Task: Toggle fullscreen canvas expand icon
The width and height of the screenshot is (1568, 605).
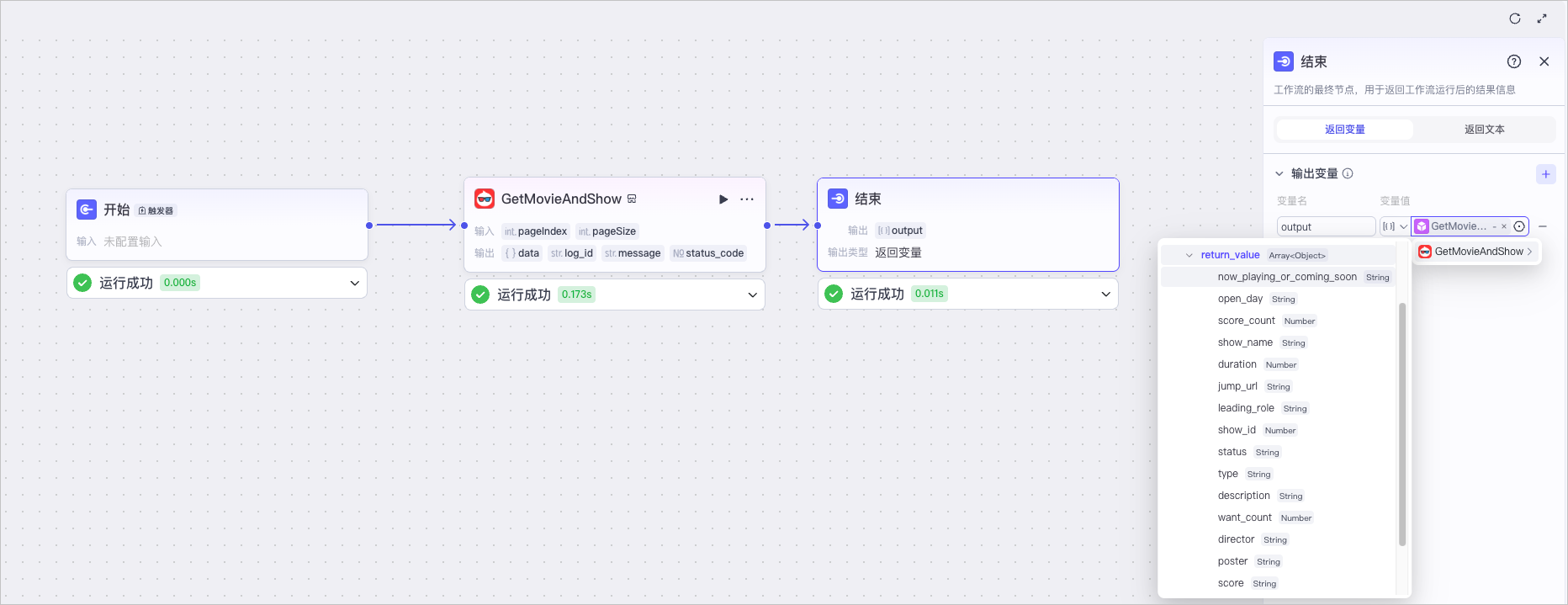Action: (1542, 19)
